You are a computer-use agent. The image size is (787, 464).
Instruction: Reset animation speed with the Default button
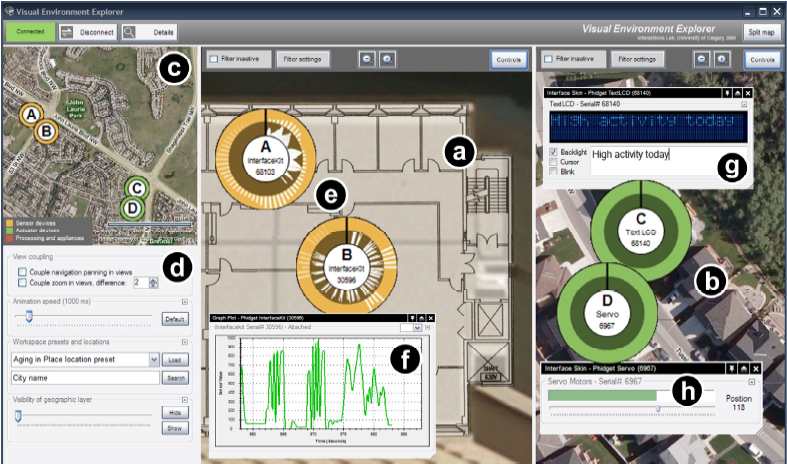175,319
